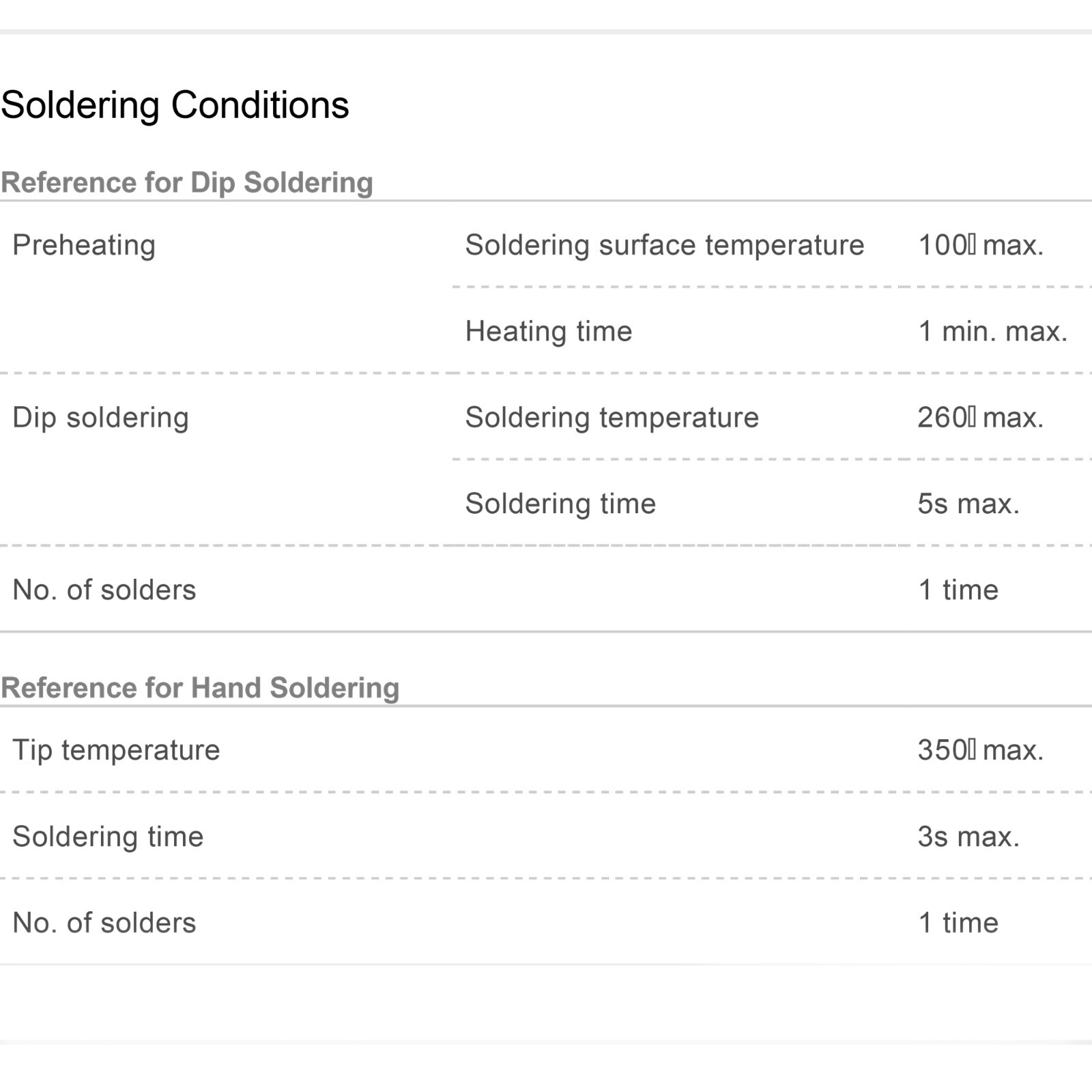Click Soldering time in hand soldering section
The height and width of the screenshot is (1092, 1092).
click(x=108, y=837)
